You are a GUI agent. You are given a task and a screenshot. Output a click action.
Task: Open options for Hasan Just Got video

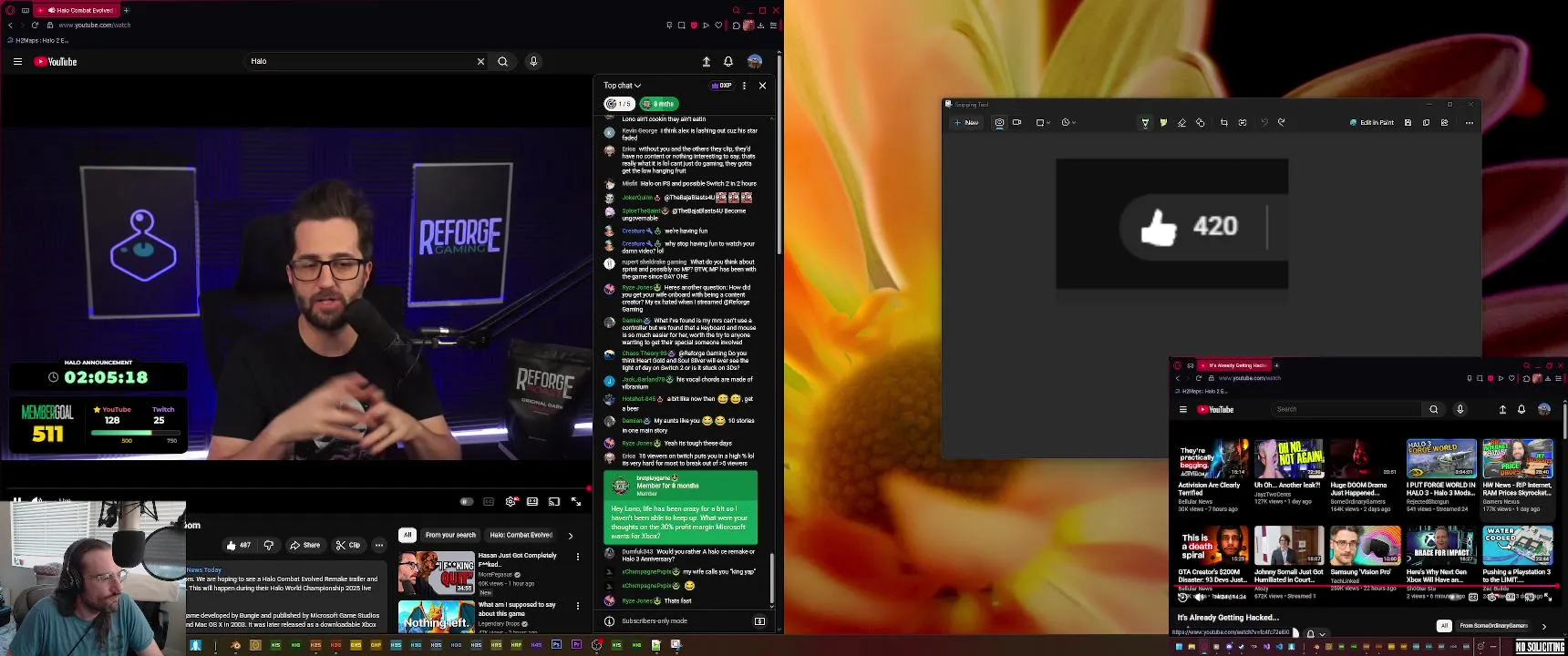click(x=577, y=556)
